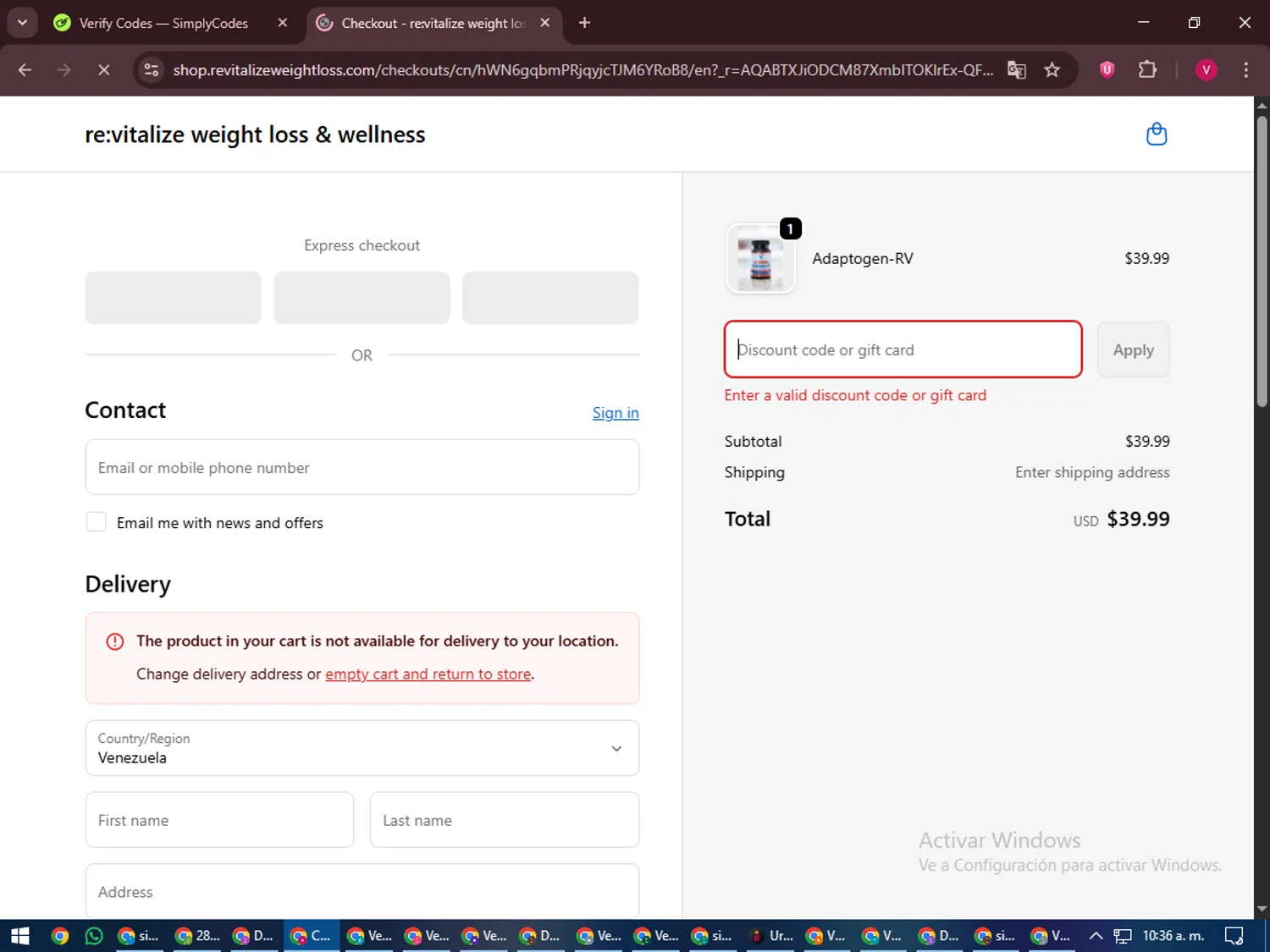Go back to the previous page
This screenshot has height=952, width=1270.
[x=25, y=70]
